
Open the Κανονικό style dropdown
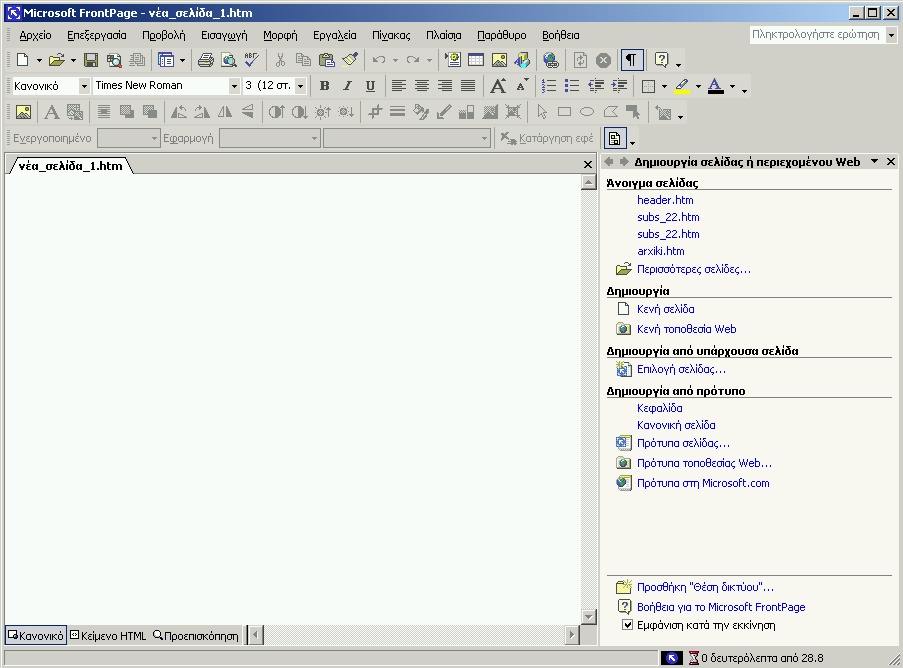[x=84, y=86]
